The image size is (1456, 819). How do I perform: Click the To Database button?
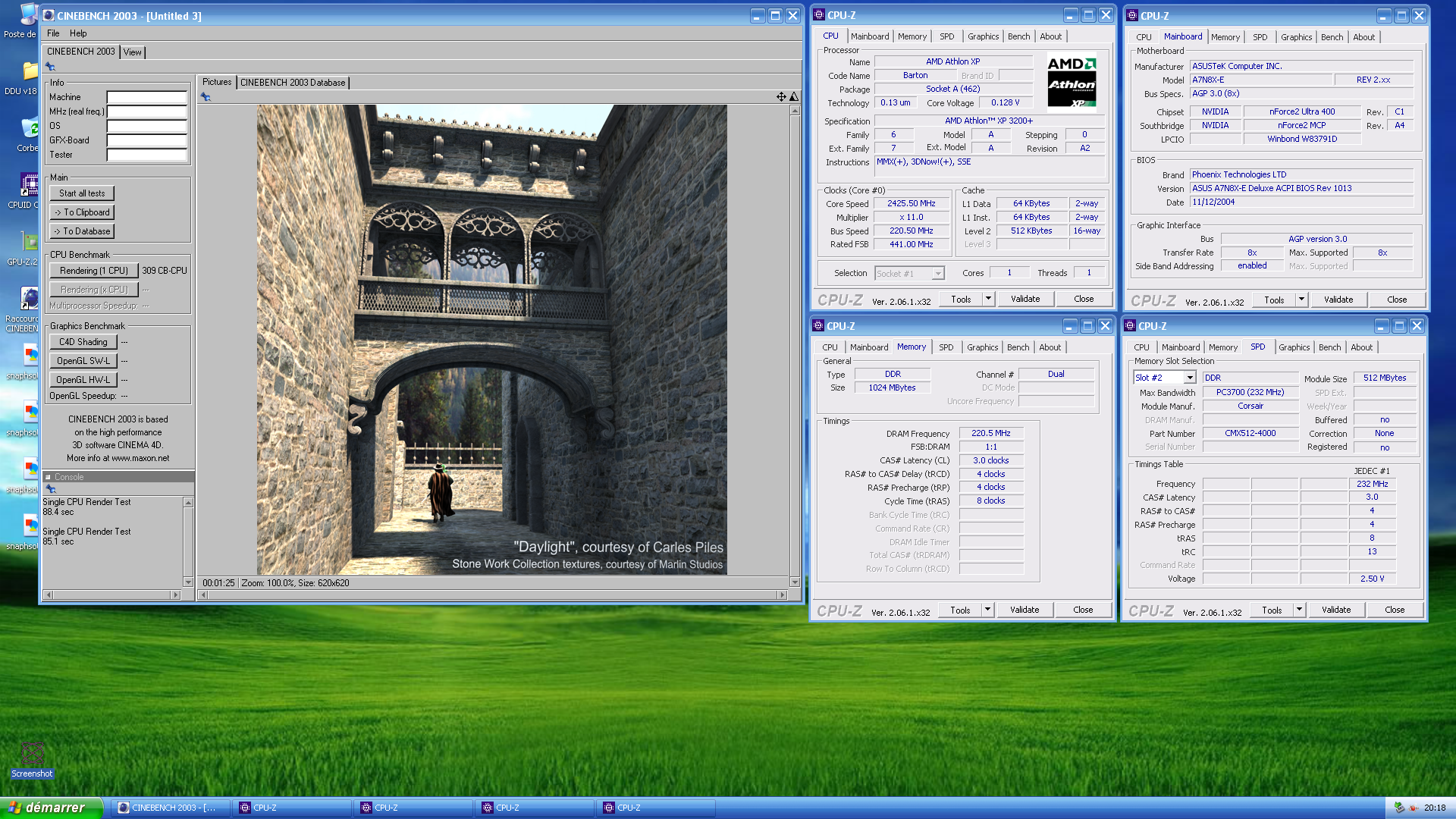(82, 231)
